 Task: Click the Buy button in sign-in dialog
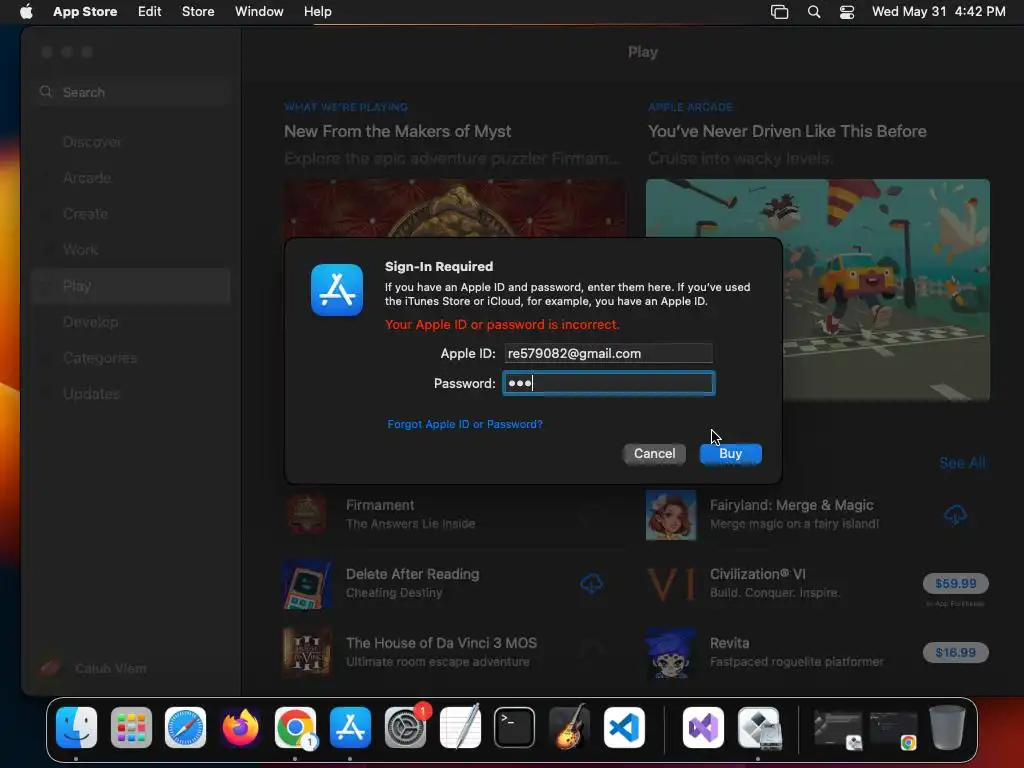pyautogui.click(x=730, y=454)
